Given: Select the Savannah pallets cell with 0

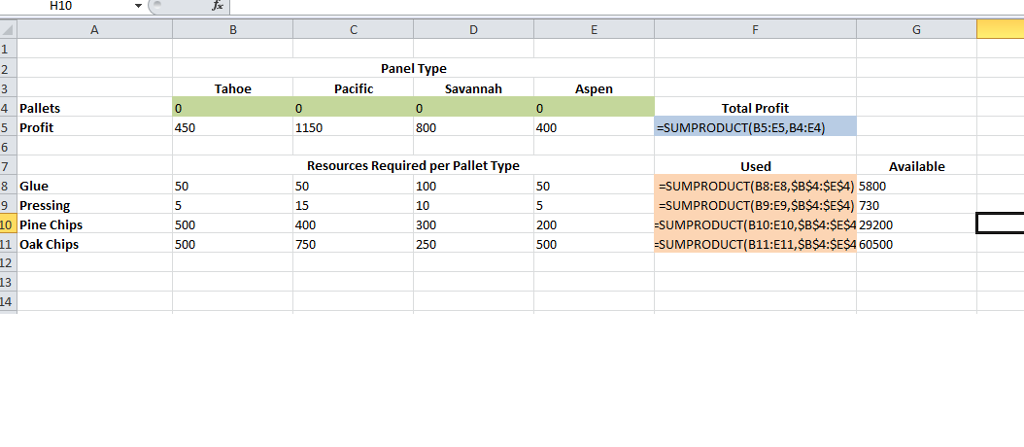Looking at the screenshot, I should point(473,107).
